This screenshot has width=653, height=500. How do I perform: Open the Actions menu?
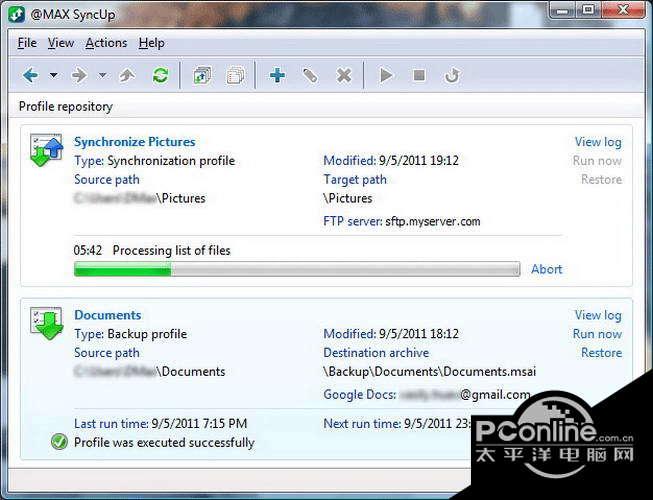(106, 43)
